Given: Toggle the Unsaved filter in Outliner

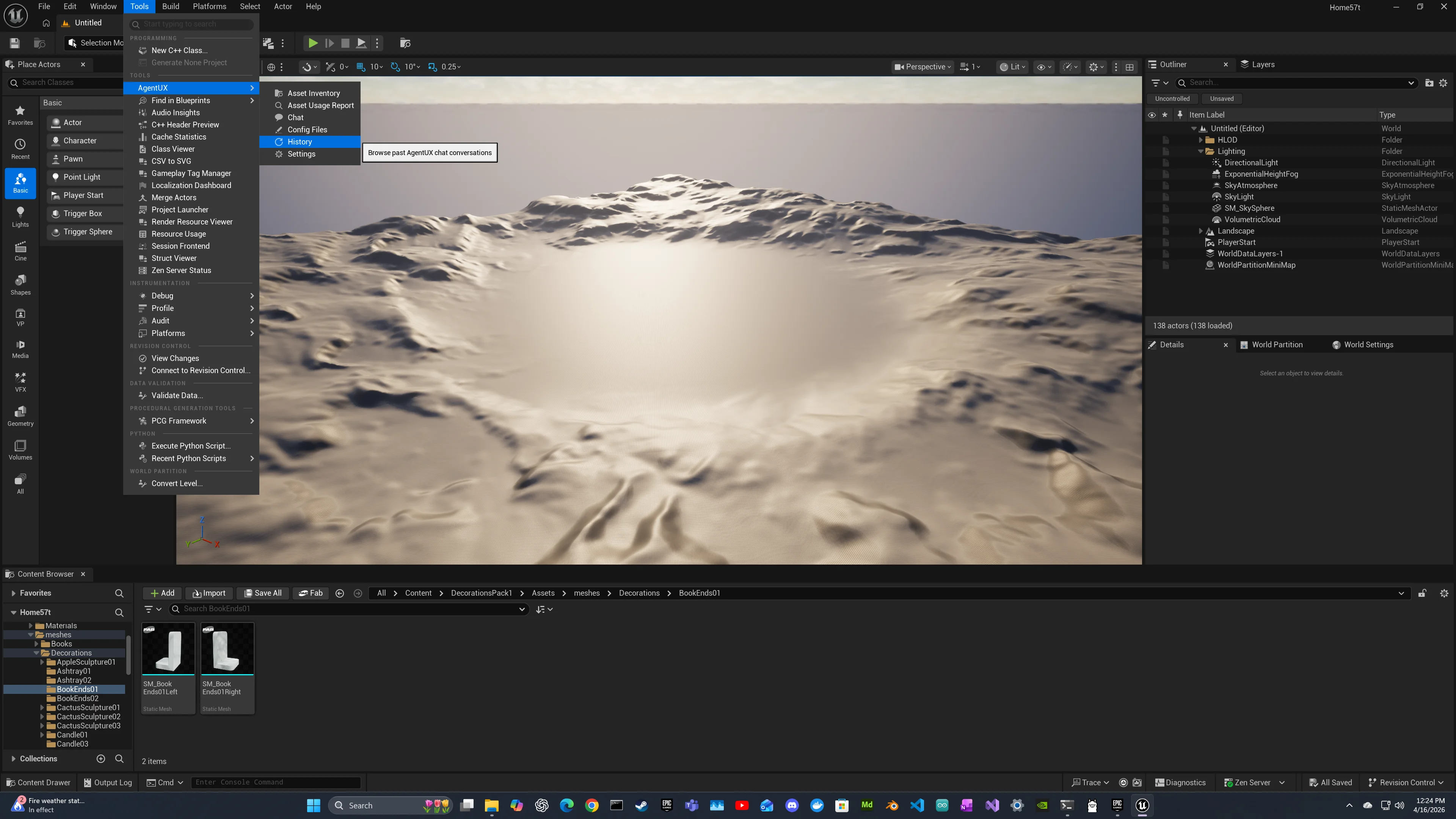Looking at the screenshot, I should [x=1221, y=98].
